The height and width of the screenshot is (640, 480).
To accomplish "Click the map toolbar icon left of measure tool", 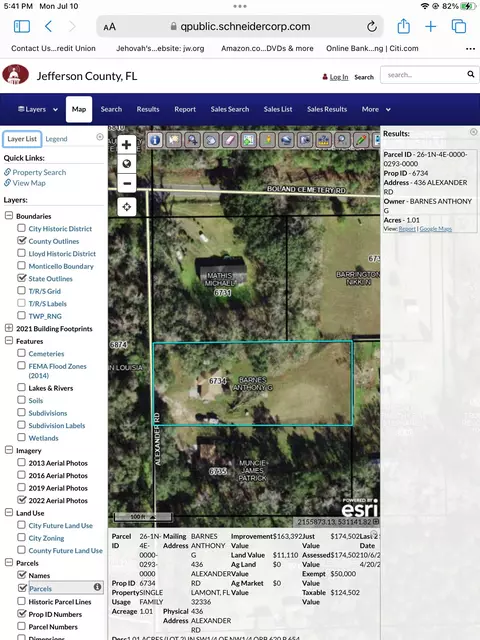I will pos(305,140).
